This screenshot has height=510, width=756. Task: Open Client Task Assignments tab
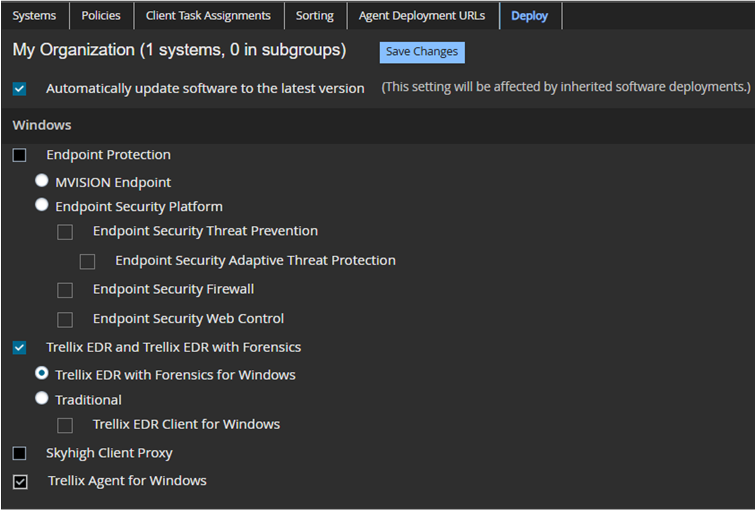[208, 16]
